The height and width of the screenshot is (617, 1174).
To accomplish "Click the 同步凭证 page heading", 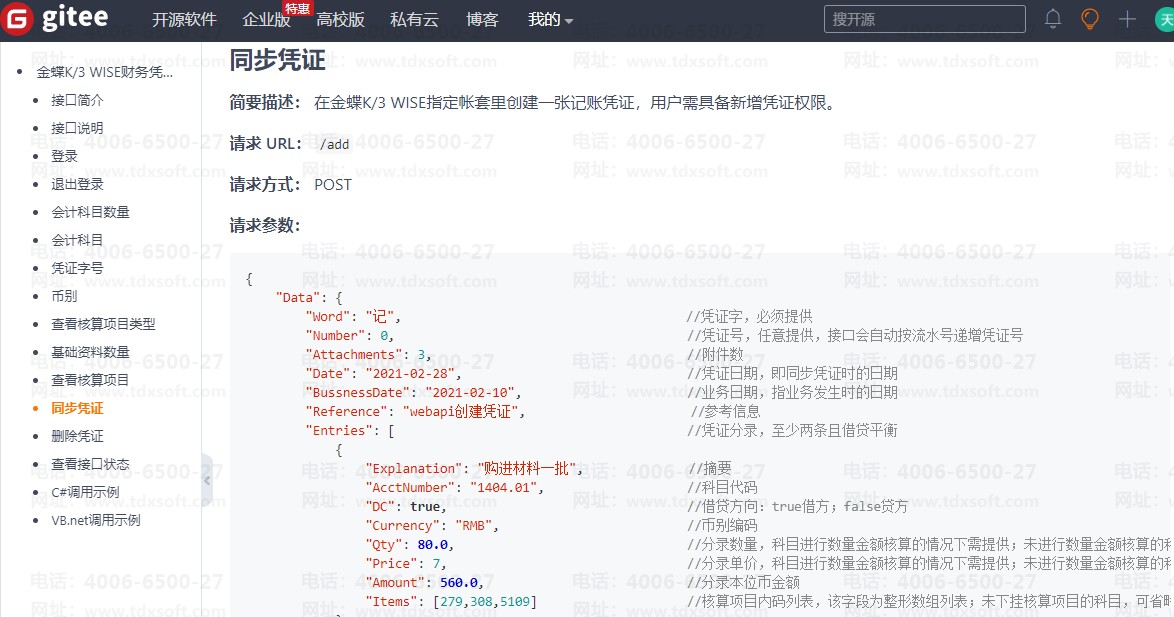I will click(277, 60).
